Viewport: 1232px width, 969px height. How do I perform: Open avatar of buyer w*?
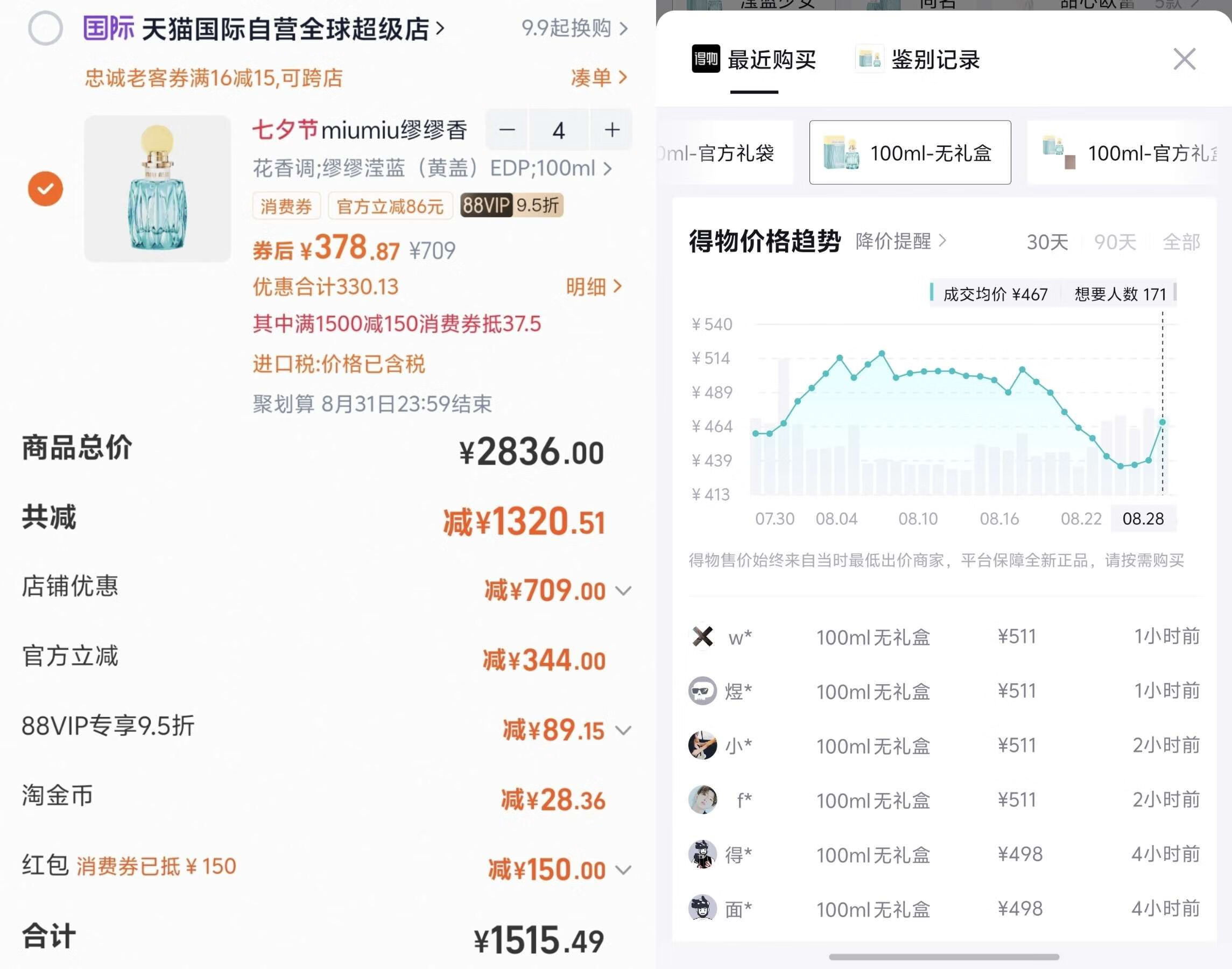(703, 636)
